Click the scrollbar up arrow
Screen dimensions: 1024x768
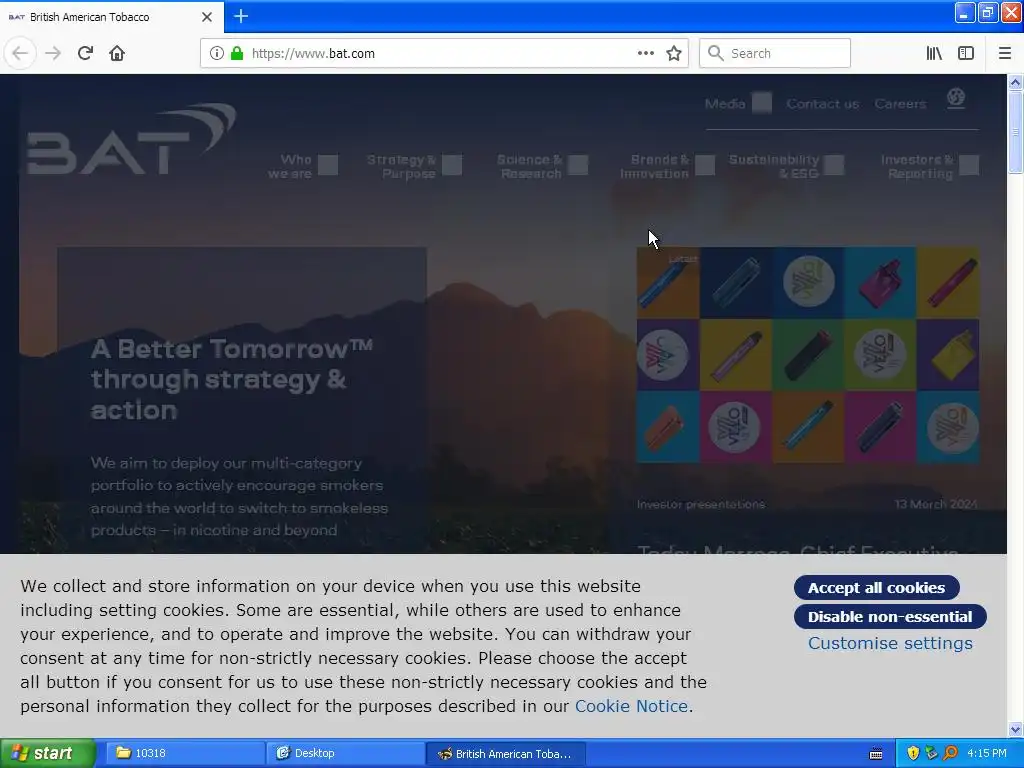pos(1015,82)
